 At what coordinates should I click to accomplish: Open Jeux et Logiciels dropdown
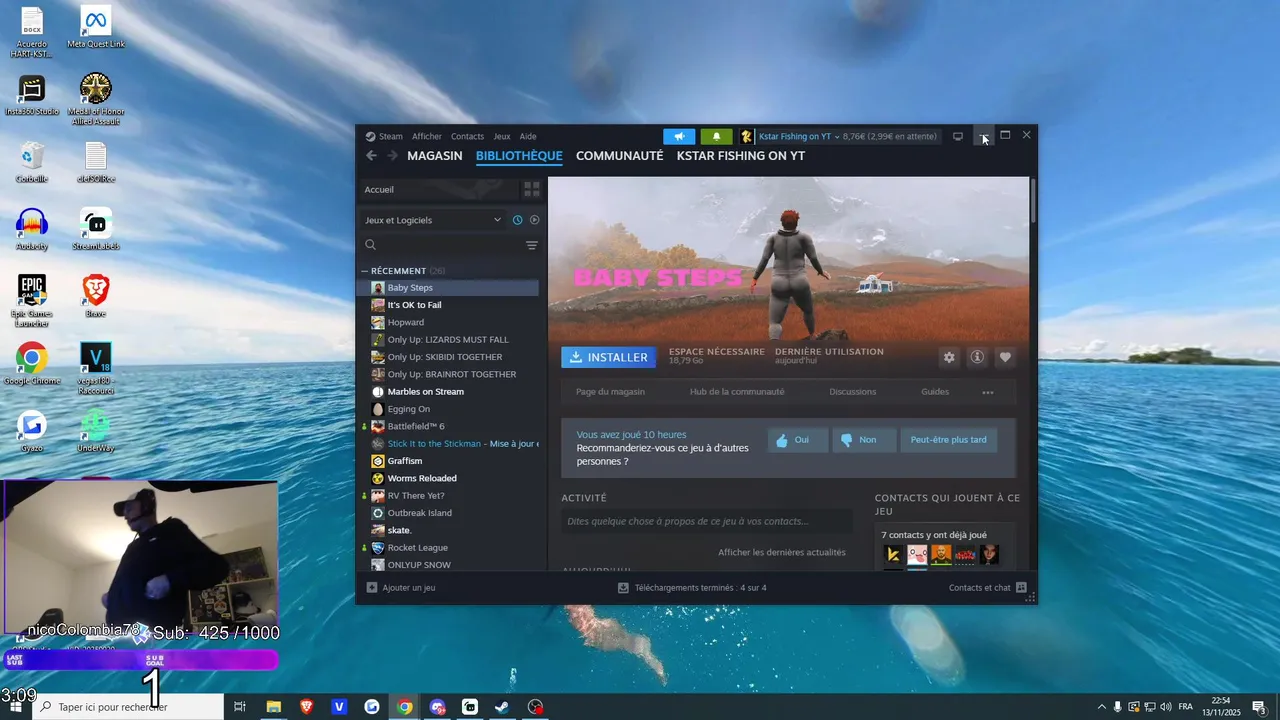click(x=433, y=220)
